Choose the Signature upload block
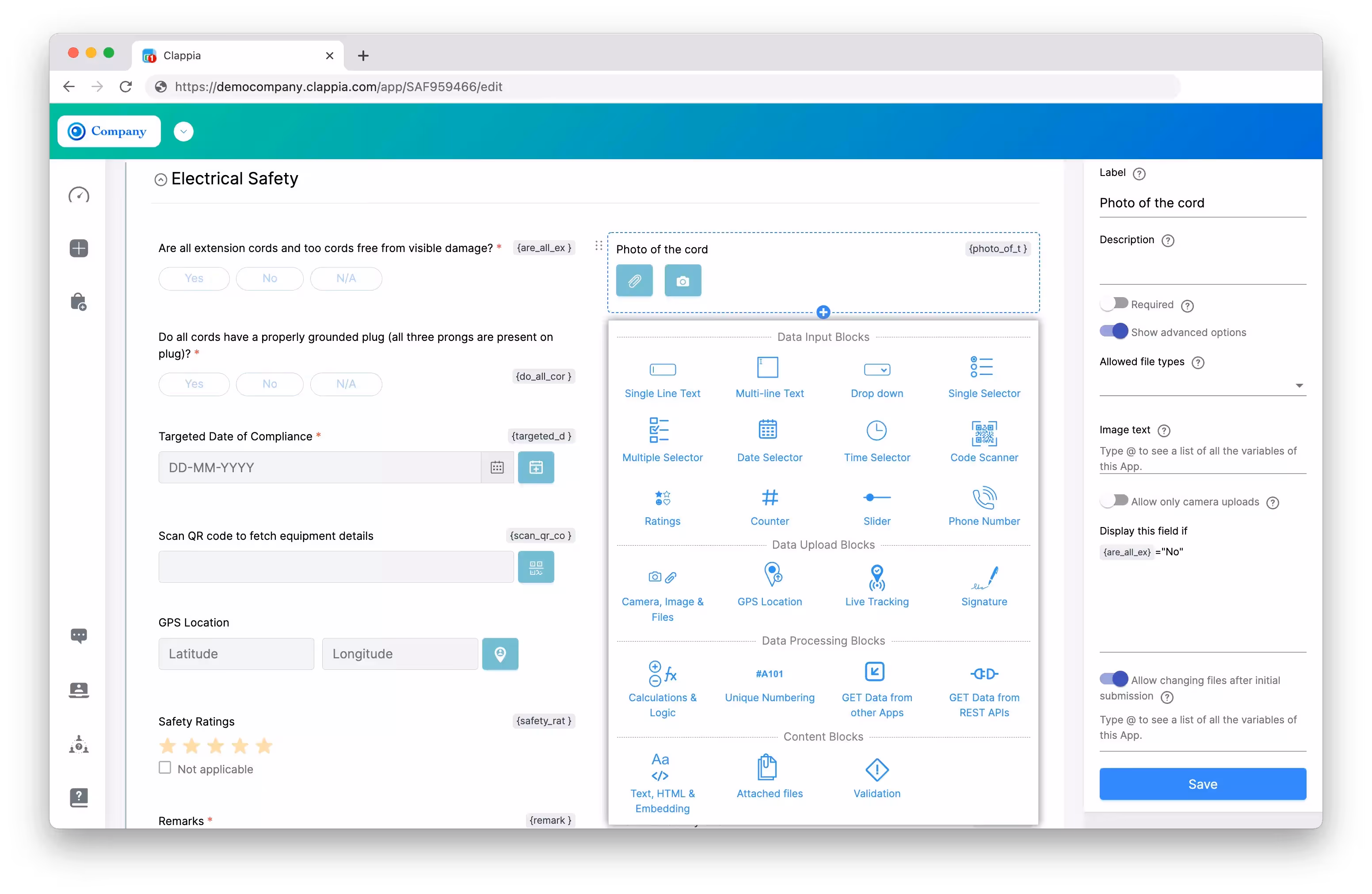The image size is (1372, 894). (x=984, y=586)
